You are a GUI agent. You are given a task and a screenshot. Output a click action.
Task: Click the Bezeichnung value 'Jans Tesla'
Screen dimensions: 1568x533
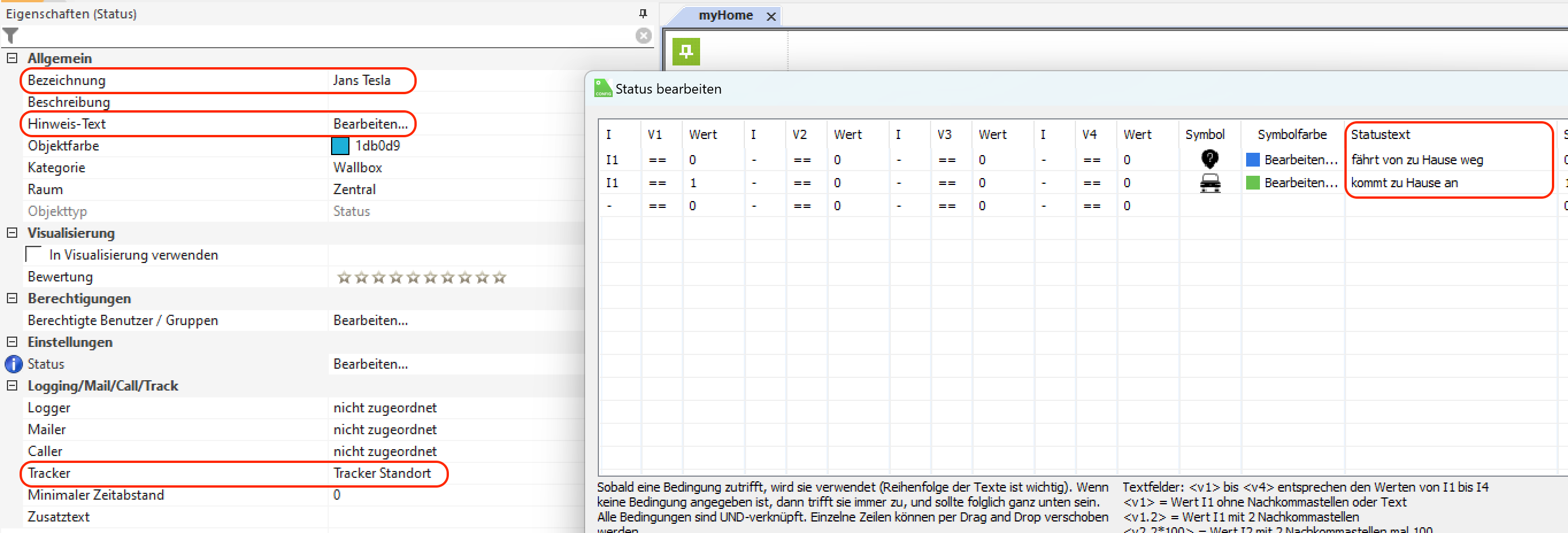tap(362, 80)
